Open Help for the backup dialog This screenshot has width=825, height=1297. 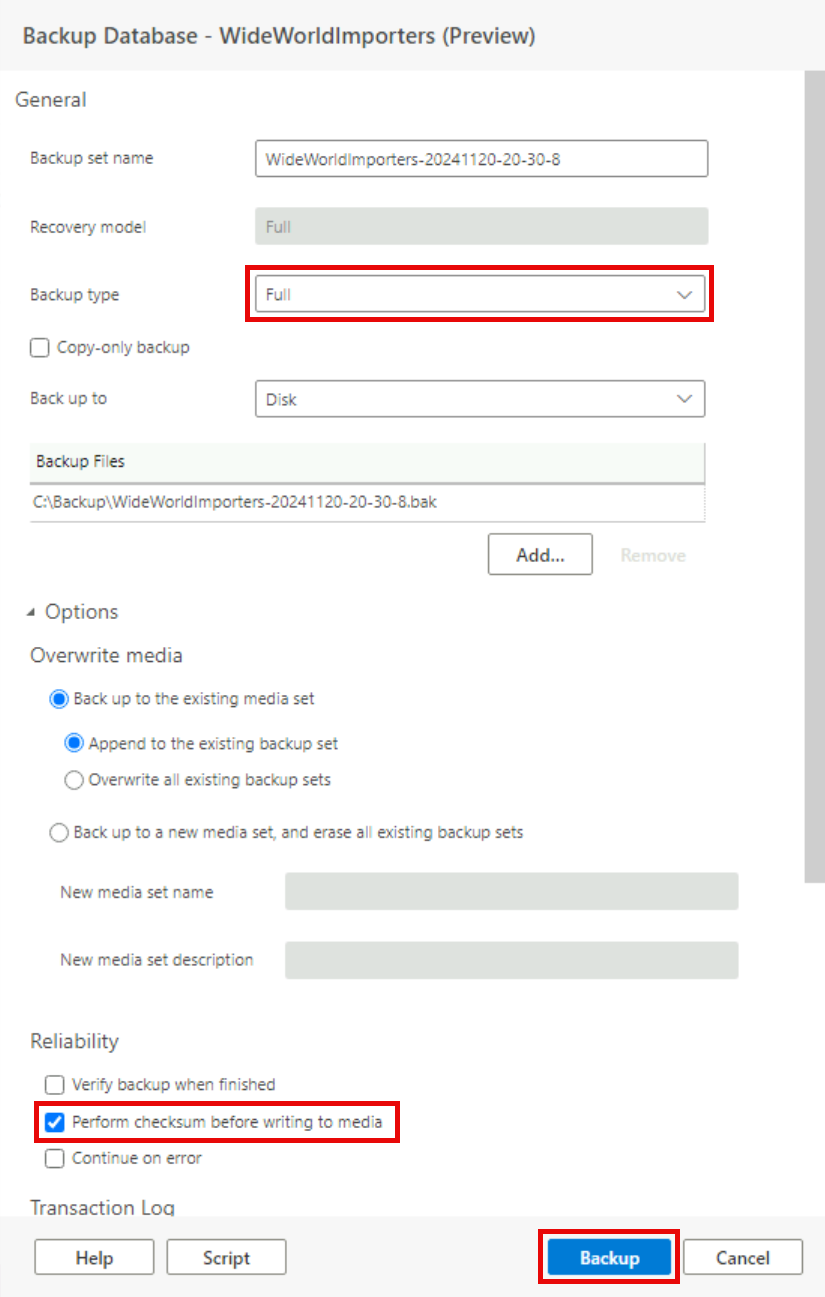coord(94,1258)
